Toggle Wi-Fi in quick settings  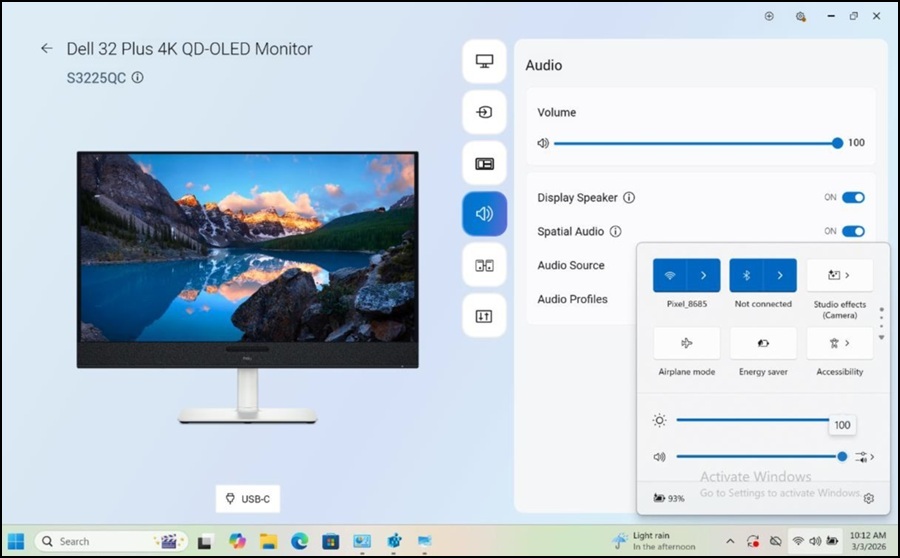point(670,276)
